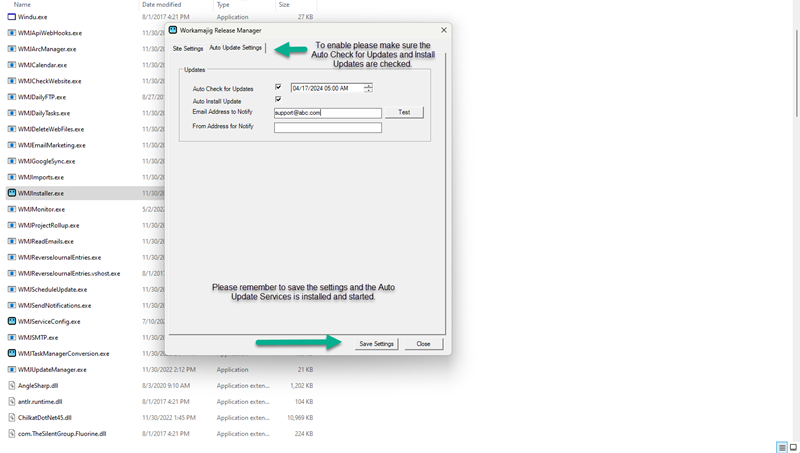Click the update date time stepper arrows

[x=368, y=88]
